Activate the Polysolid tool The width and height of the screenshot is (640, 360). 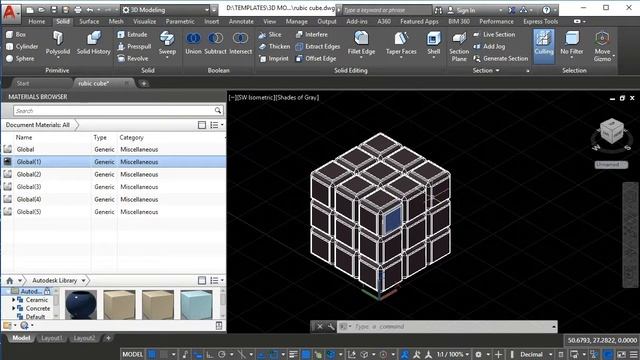point(58,43)
